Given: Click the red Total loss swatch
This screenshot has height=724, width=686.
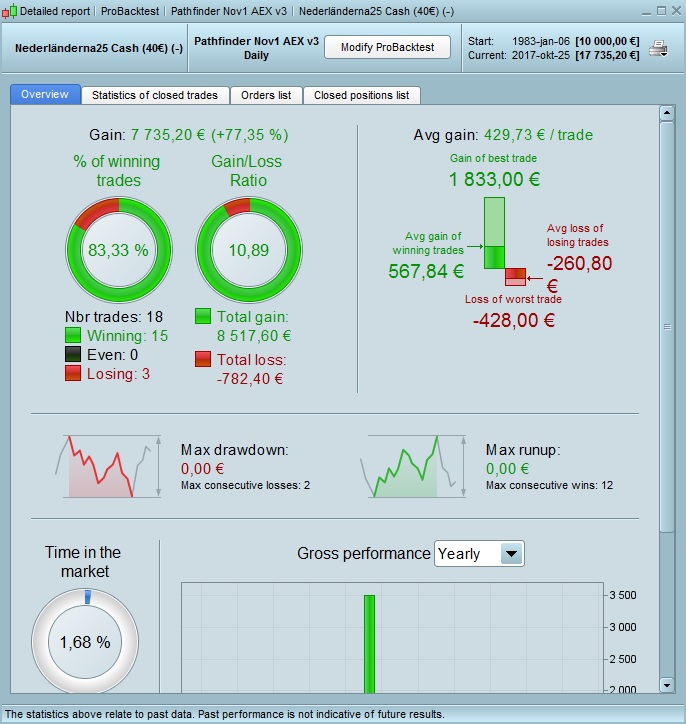Looking at the screenshot, I should (203, 359).
